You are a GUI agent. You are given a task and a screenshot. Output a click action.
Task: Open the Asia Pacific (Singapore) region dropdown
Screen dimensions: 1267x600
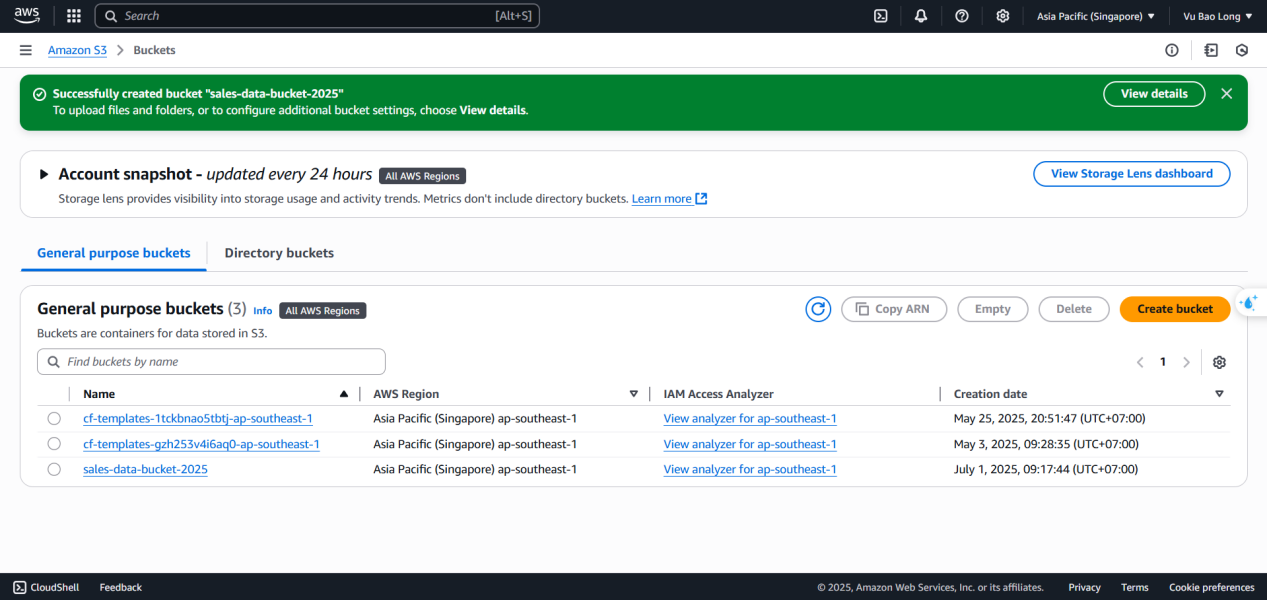1096,16
